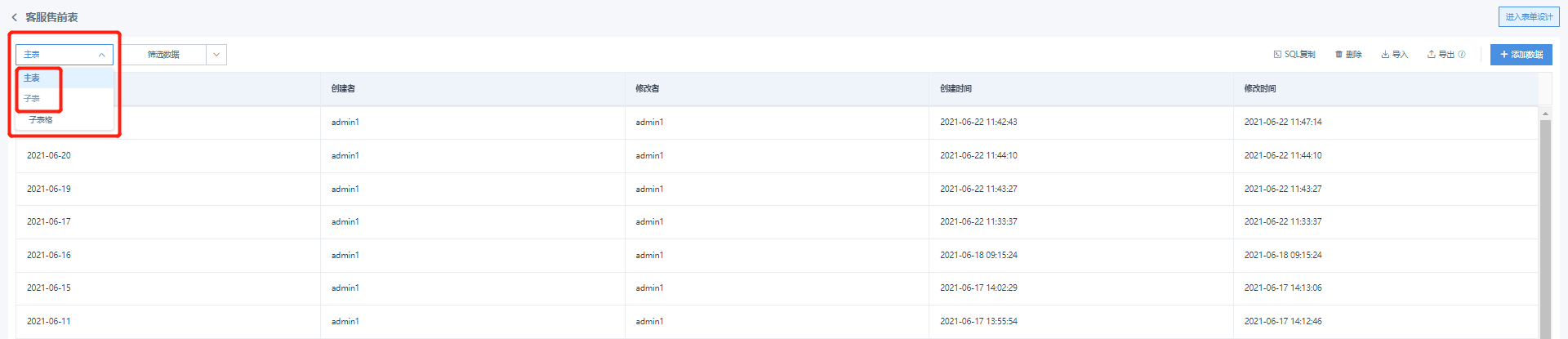Click the up arrow of the table scrollbar
The height and width of the screenshot is (339, 1568).
1545,114
